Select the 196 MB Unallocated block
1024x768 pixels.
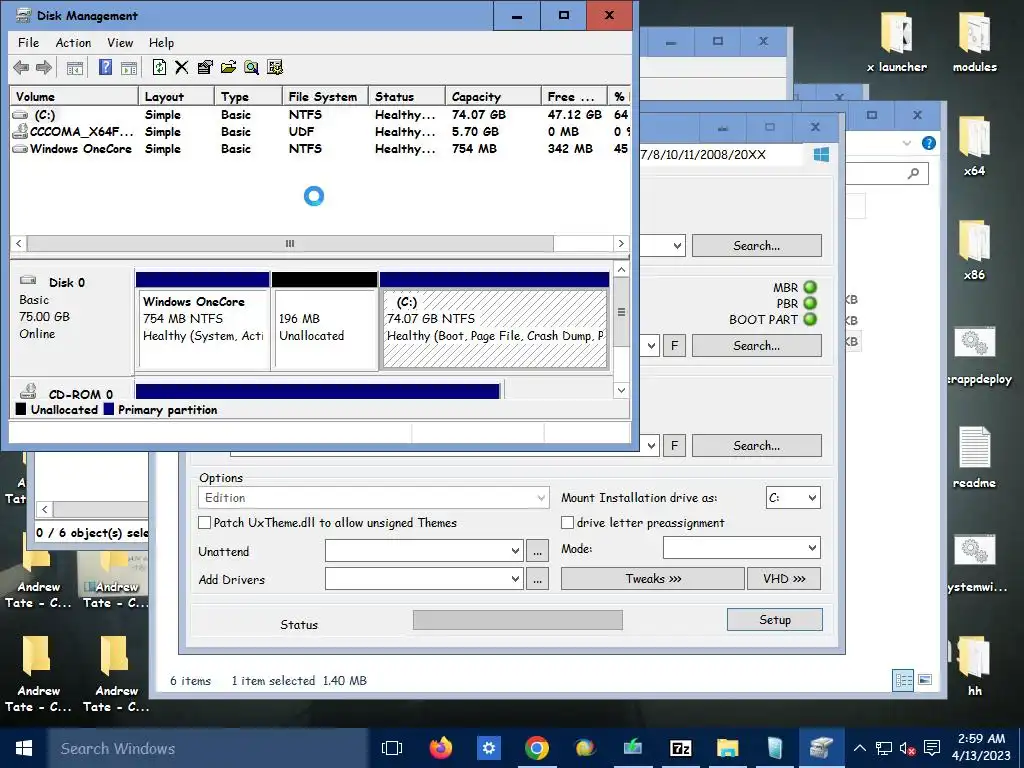(325, 321)
